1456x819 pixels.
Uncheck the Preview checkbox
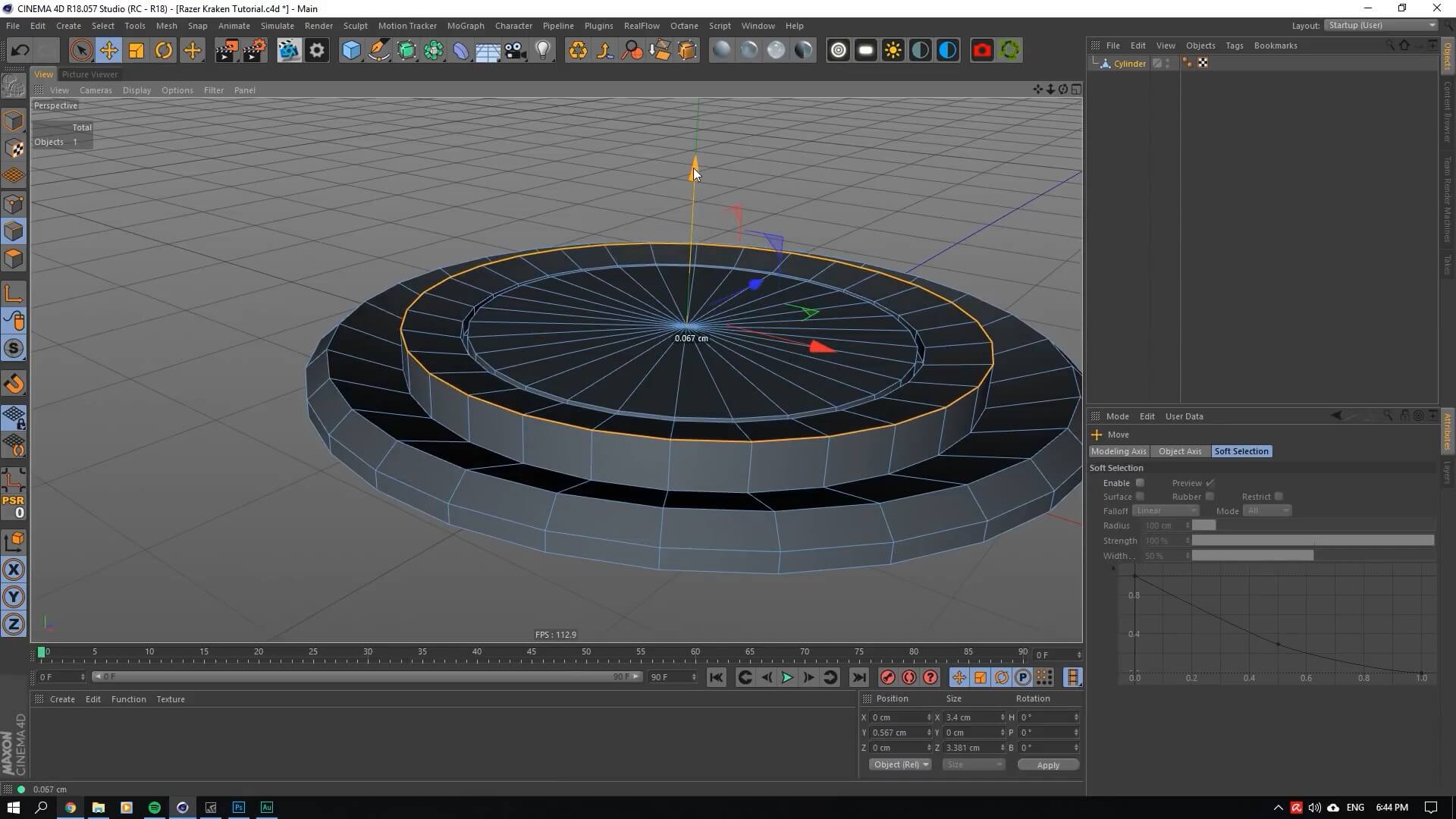1210,482
